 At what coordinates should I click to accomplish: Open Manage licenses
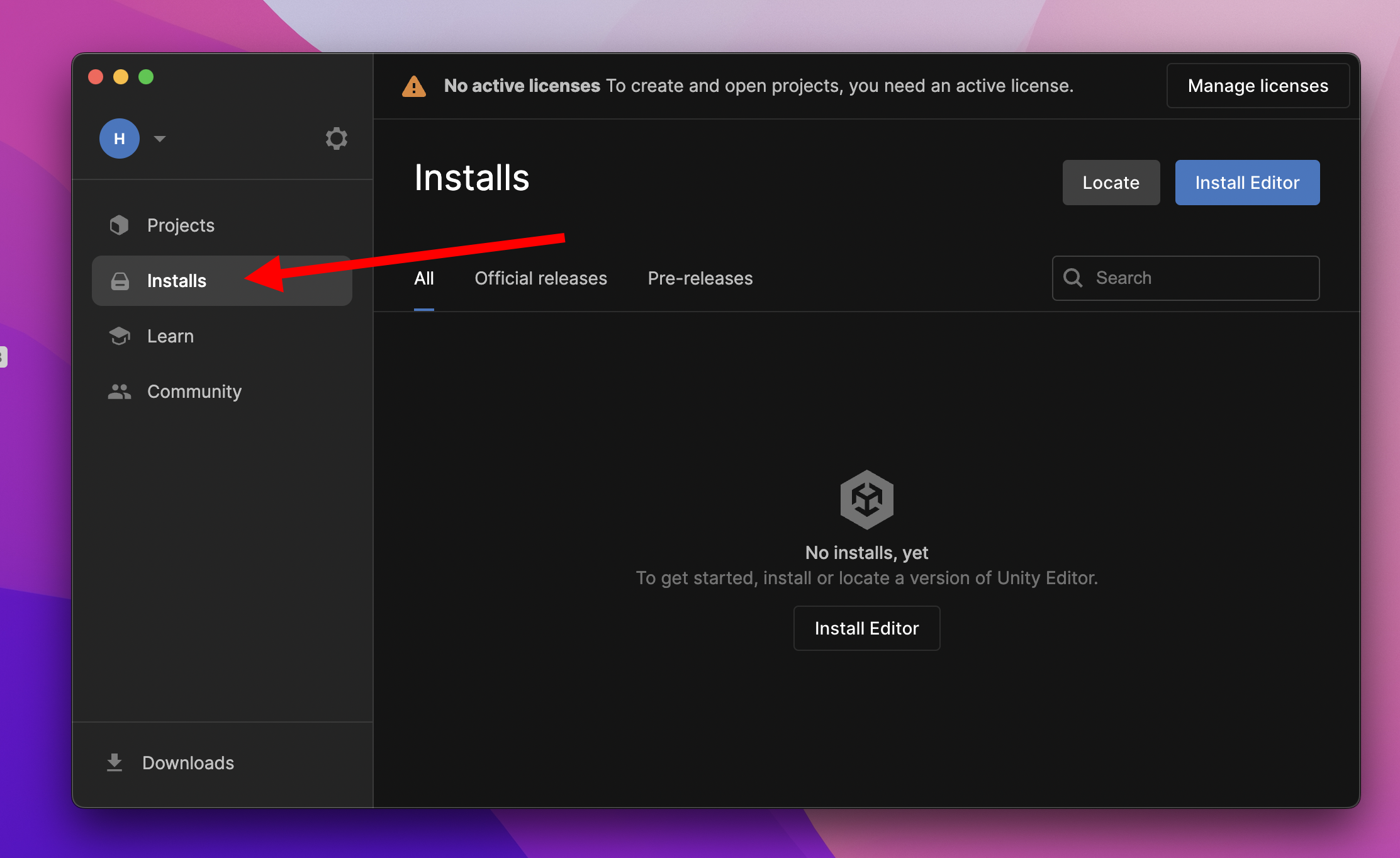point(1257,86)
